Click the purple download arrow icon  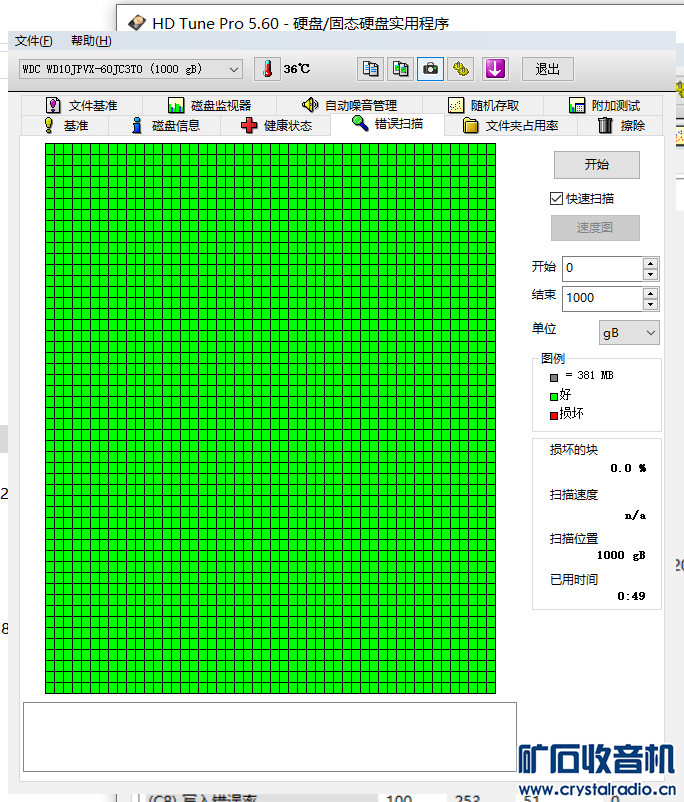pyautogui.click(x=495, y=69)
